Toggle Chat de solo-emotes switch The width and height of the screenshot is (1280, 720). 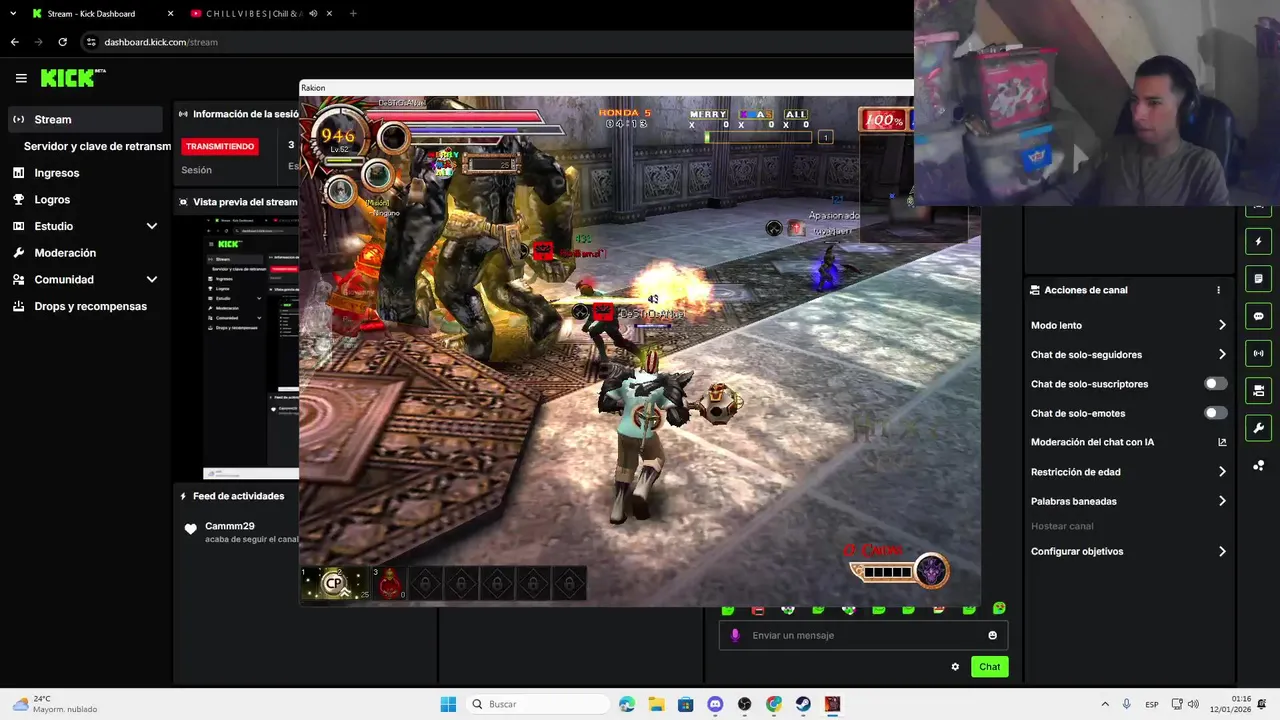(1215, 413)
